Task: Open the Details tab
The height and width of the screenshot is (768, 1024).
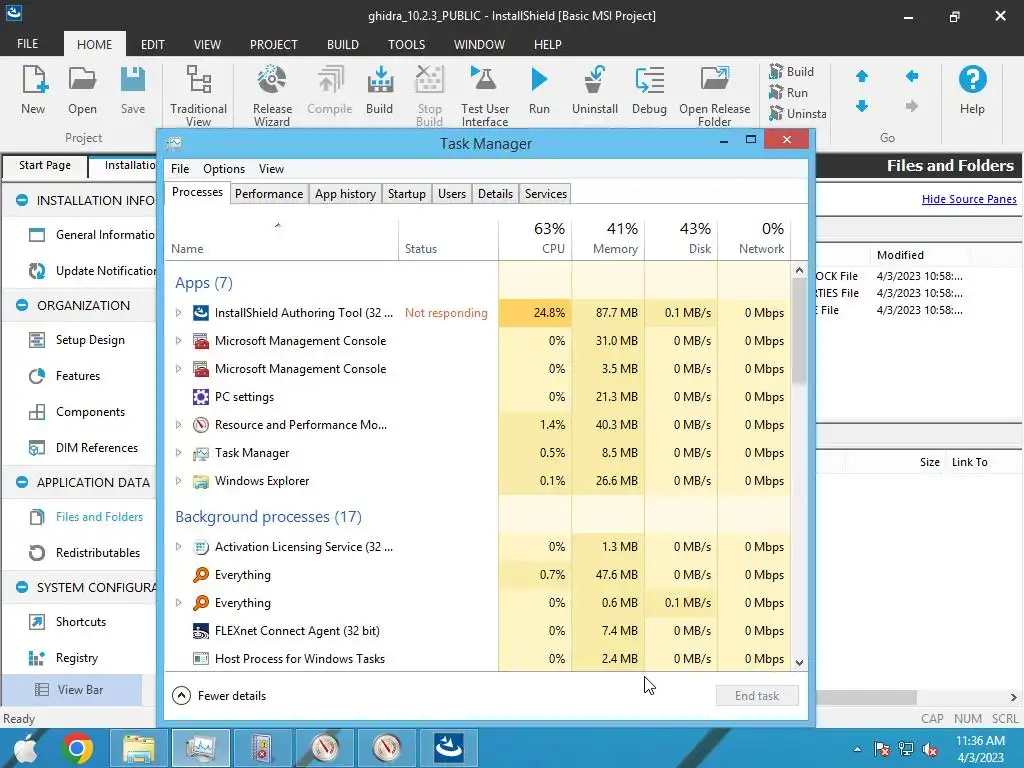Action: click(496, 194)
